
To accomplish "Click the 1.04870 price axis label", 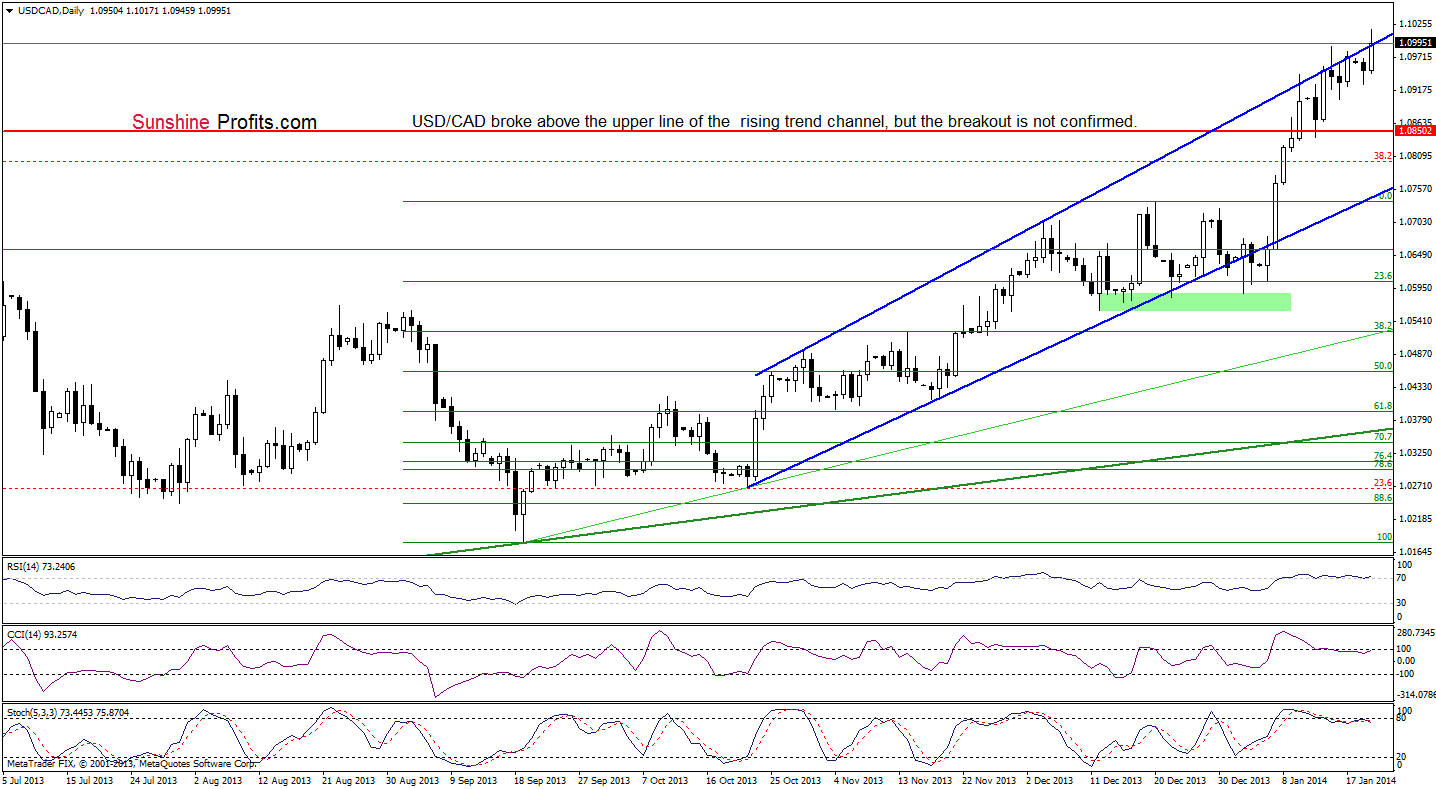I will click(1416, 354).
